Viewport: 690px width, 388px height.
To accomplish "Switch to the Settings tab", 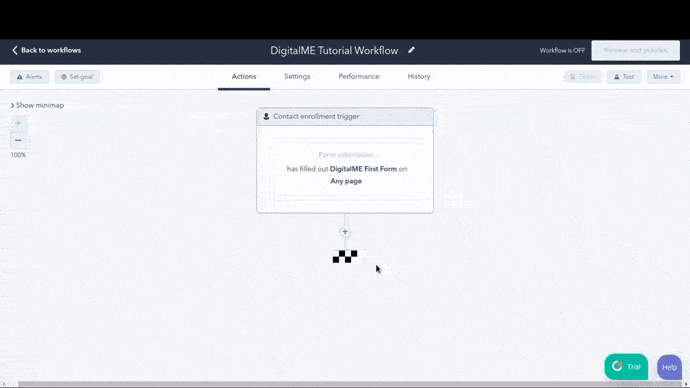I will click(297, 77).
